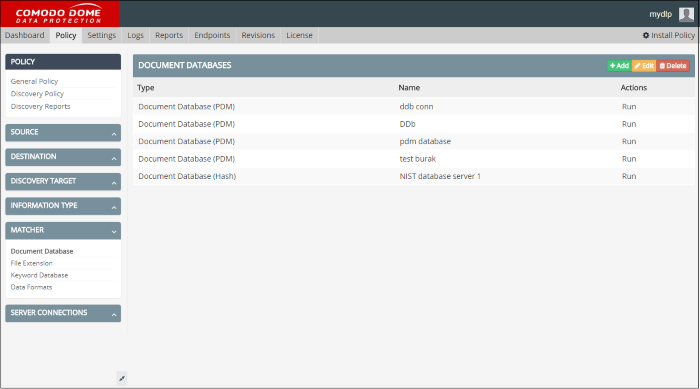Open General Policy link
Image resolution: width=700 pixels, height=389 pixels.
34,81
